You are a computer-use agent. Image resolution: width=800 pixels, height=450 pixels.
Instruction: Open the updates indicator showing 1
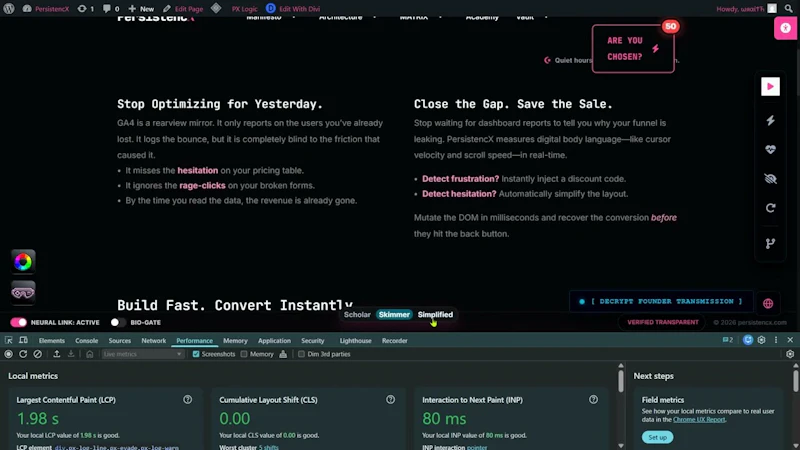[x=85, y=9]
